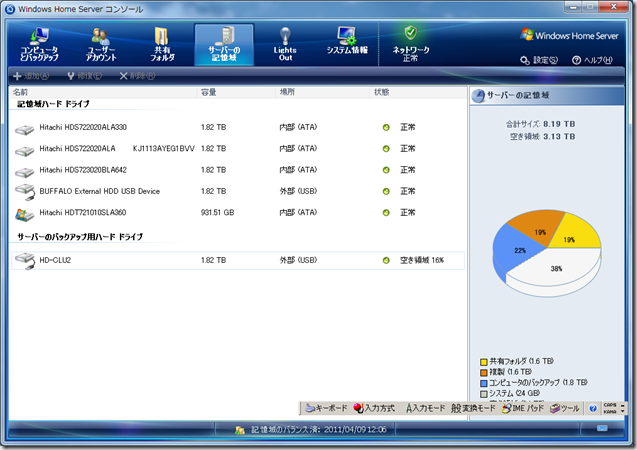This screenshot has height=450, width=637.
Task: Click drive icon for Hitachi HDS722020ALA330
Action: [25, 130]
